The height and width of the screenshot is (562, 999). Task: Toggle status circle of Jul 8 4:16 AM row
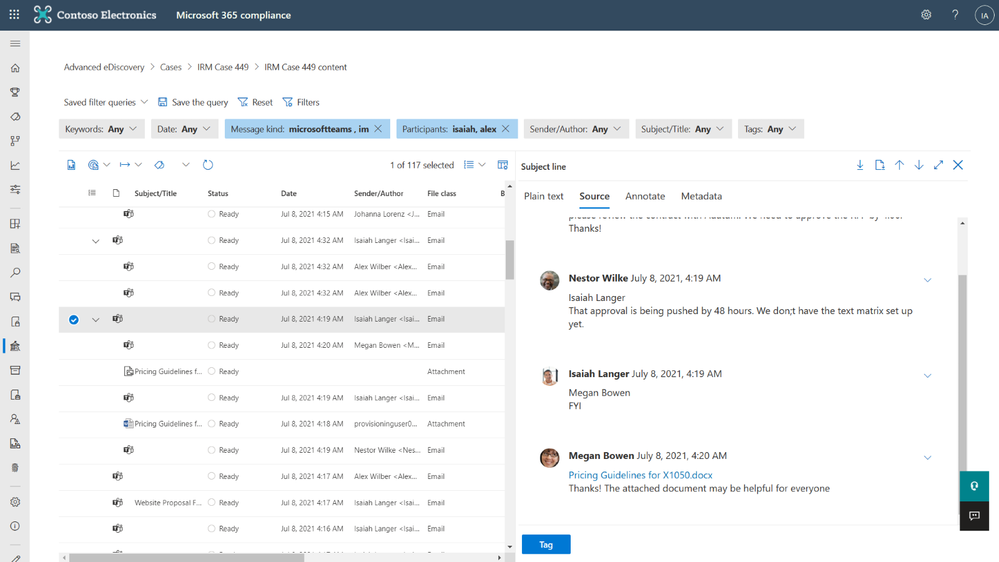212,529
